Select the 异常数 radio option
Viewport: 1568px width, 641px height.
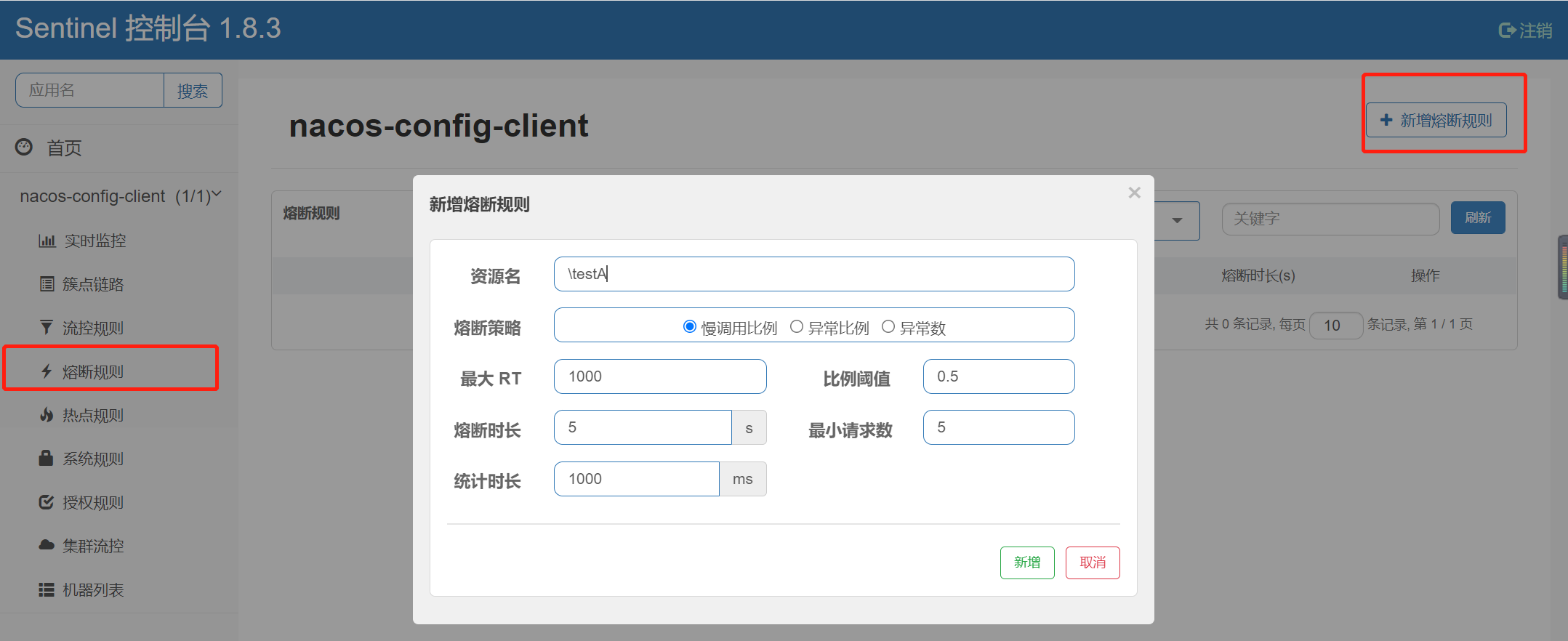(888, 327)
